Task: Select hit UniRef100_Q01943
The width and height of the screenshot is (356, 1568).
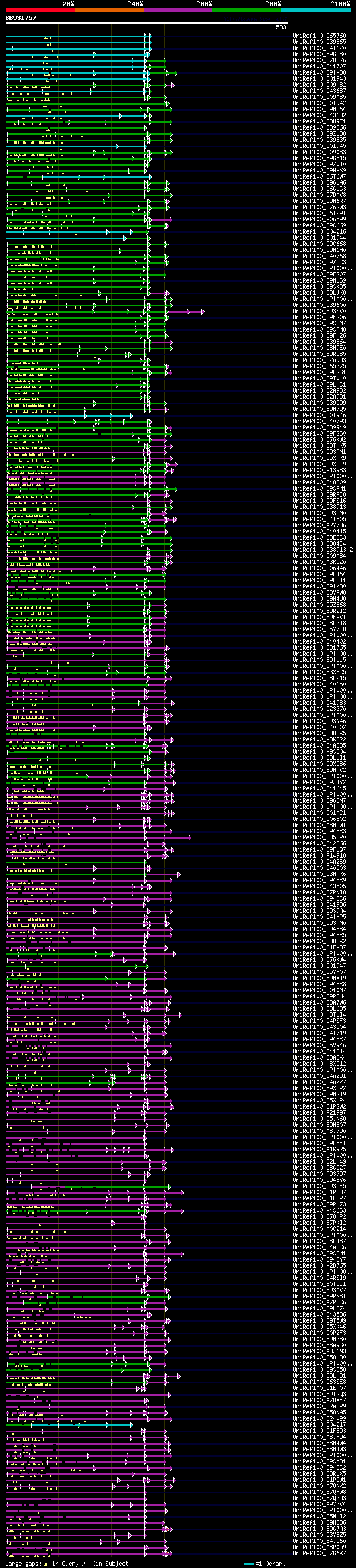Action: click(319, 78)
